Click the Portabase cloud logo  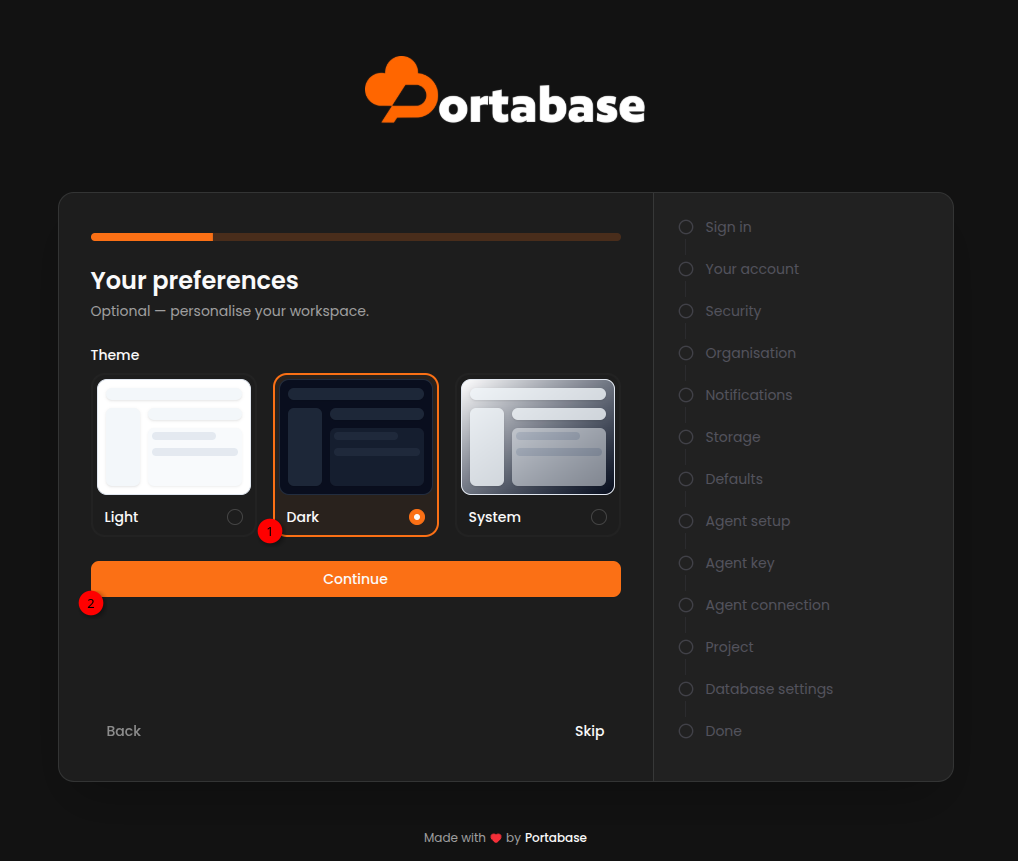tap(402, 90)
